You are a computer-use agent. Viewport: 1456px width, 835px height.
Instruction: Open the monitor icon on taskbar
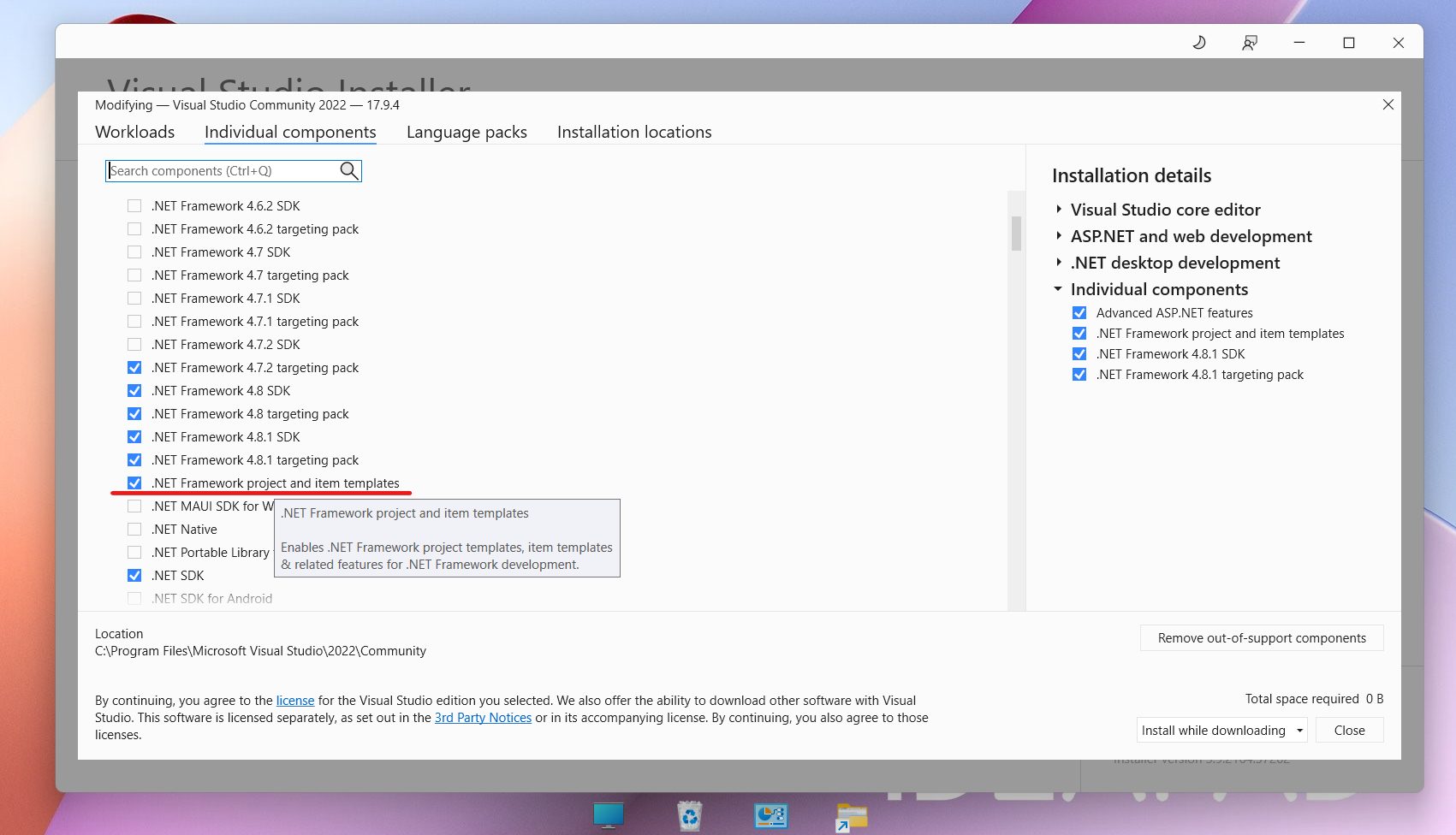pyautogui.click(x=609, y=815)
